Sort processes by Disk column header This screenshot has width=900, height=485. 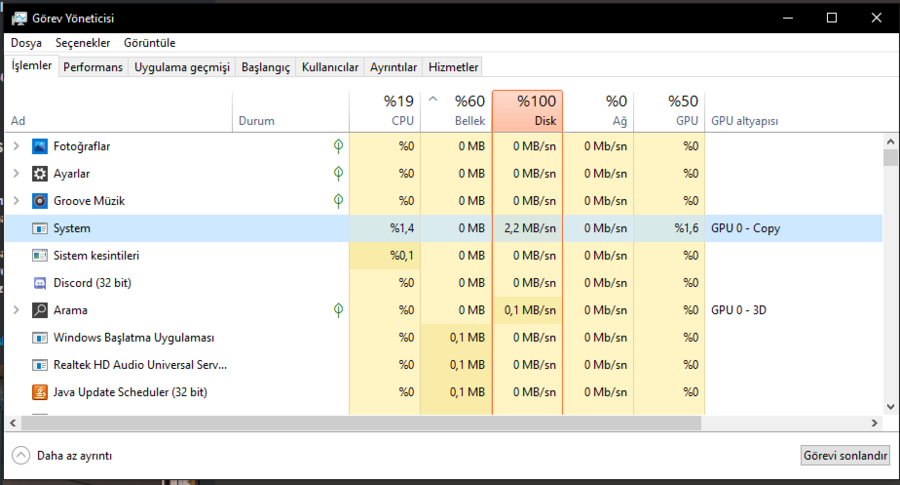point(527,111)
